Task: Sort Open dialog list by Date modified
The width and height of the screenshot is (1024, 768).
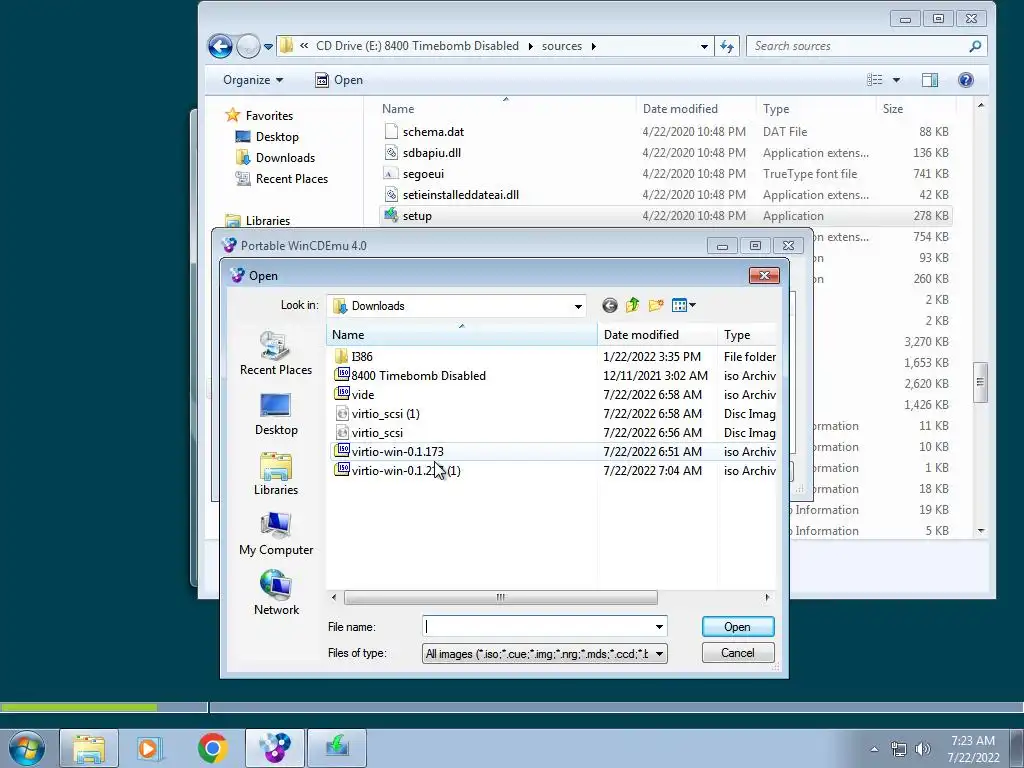Action: pyautogui.click(x=658, y=335)
